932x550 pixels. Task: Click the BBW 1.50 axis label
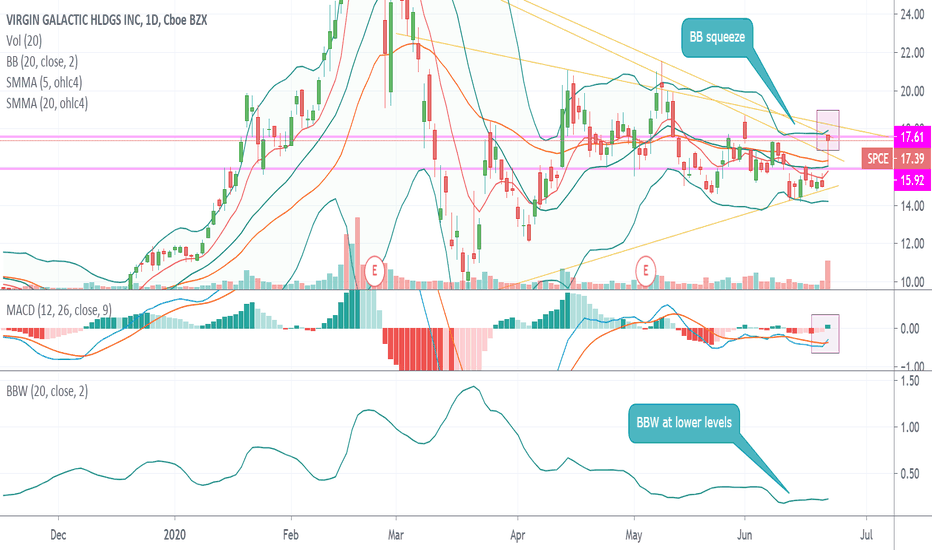910,381
